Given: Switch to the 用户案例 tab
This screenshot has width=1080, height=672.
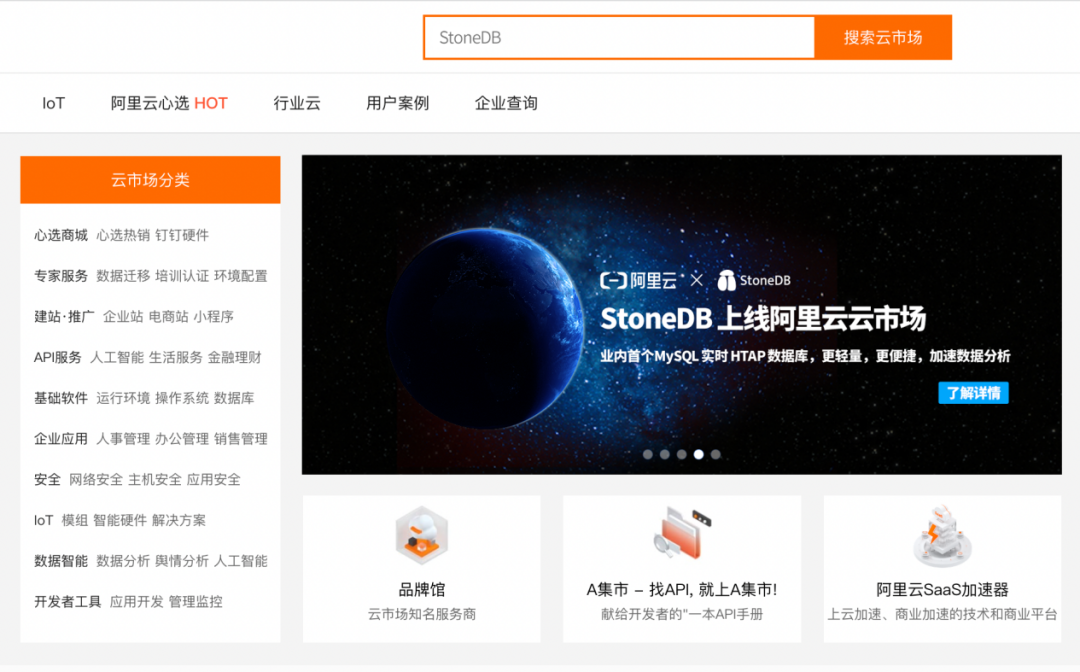Looking at the screenshot, I should pyautogui.click(x=397, y=103).
